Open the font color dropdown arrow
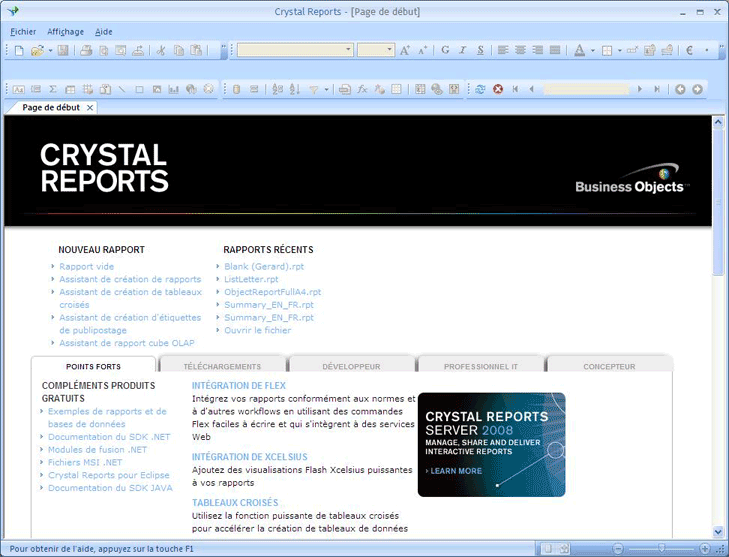The image size is (729, 557). pos(592,50)
